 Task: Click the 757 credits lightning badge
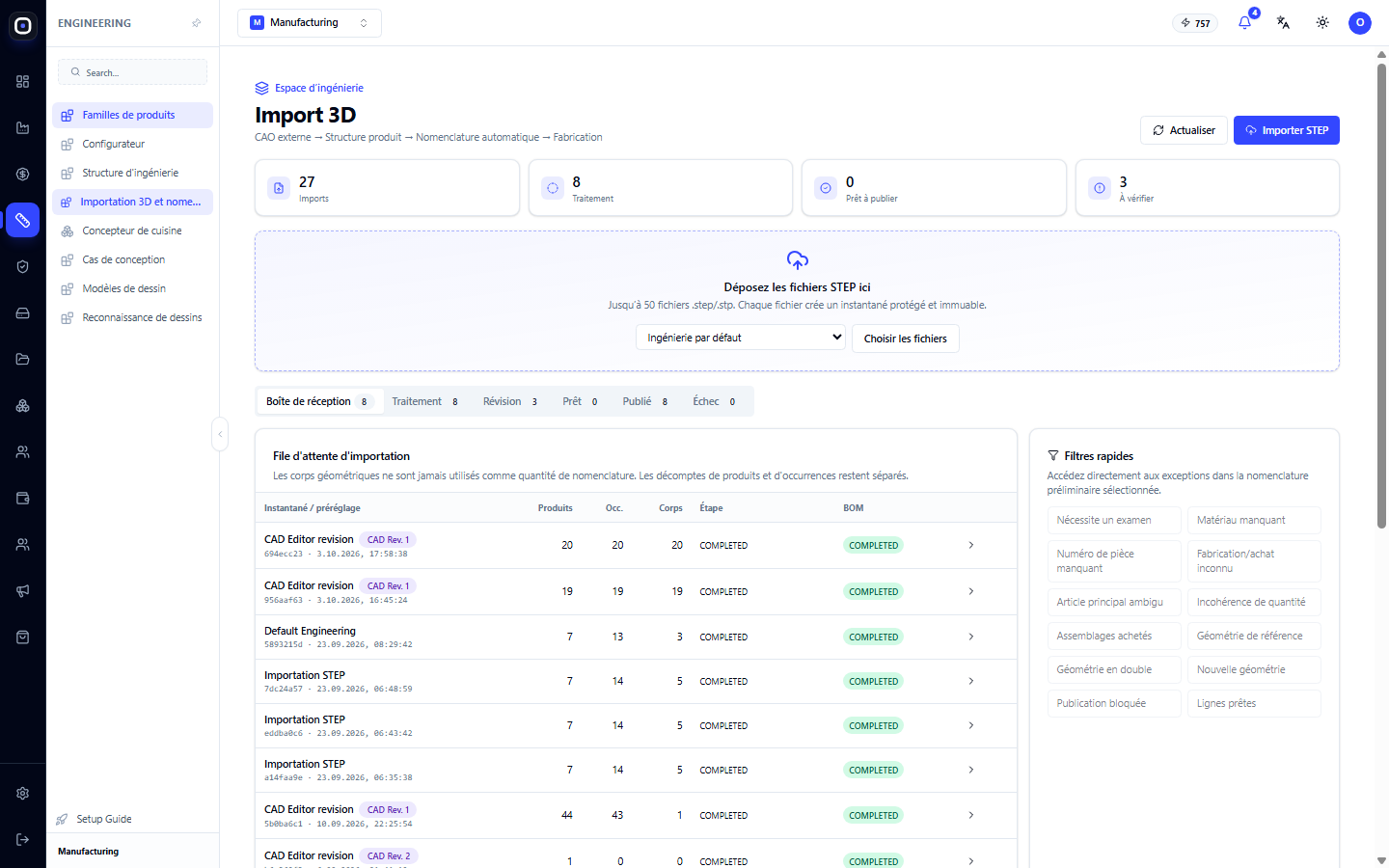[1195, 23]
